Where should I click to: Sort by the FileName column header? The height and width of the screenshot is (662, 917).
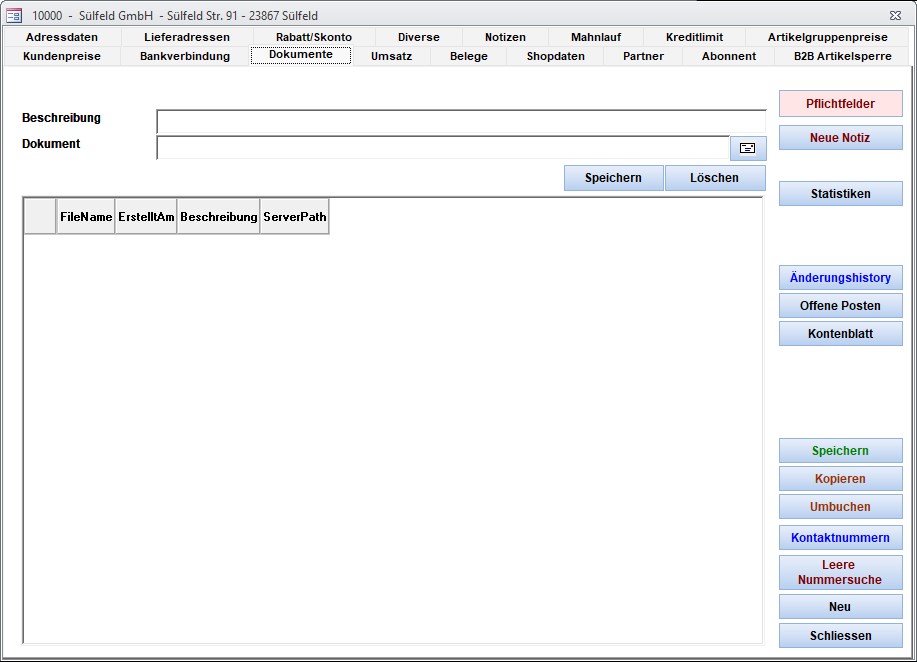(86, 217)
